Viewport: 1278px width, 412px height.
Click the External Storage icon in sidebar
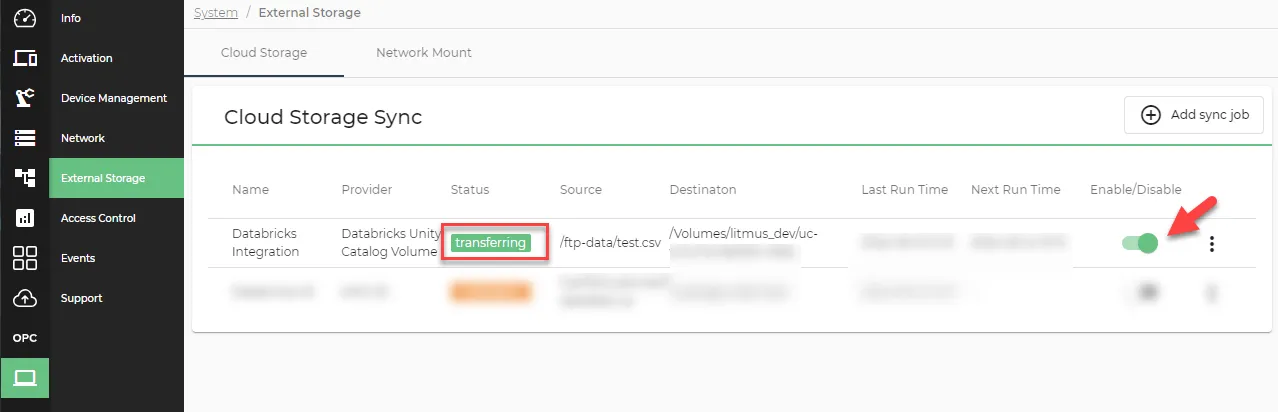point(25,178)
